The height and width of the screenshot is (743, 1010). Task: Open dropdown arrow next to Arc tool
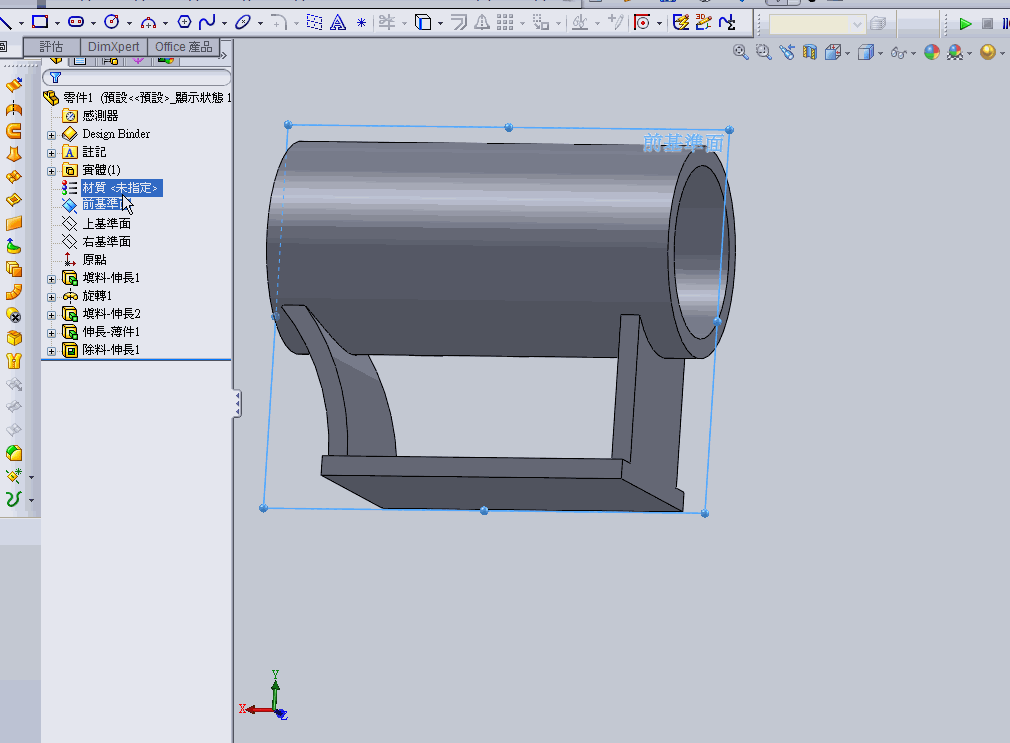pyautogui.click(x=166, y=23)
